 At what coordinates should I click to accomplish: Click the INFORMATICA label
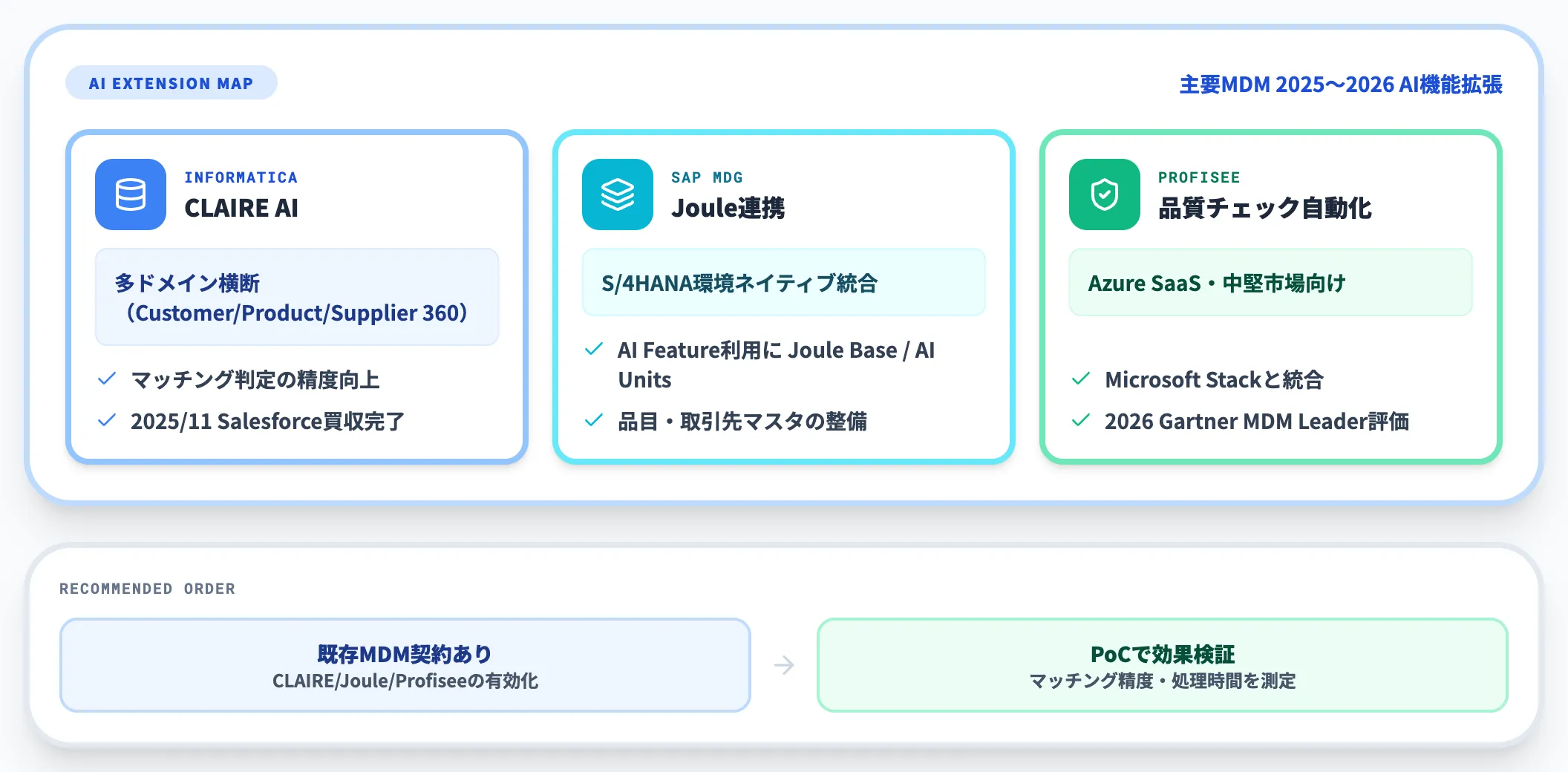click(241, 177)
